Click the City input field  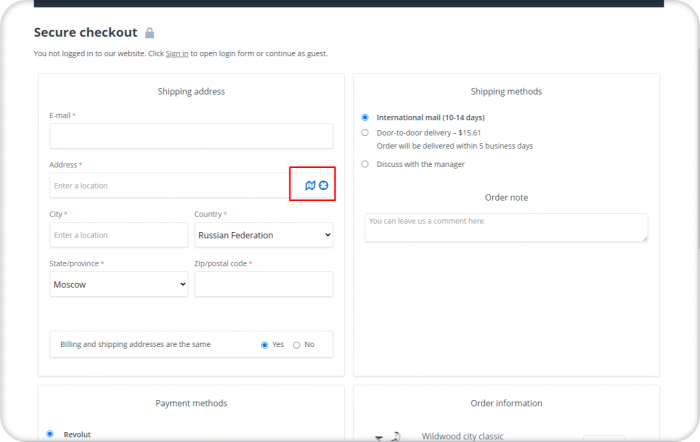[x=119, y=235]
